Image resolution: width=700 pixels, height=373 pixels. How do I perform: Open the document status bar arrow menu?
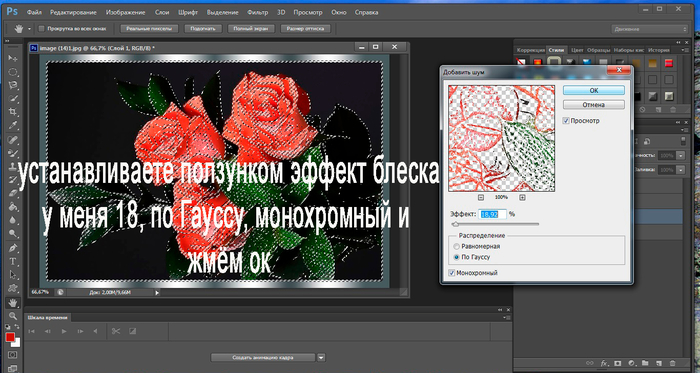[157, 293]
